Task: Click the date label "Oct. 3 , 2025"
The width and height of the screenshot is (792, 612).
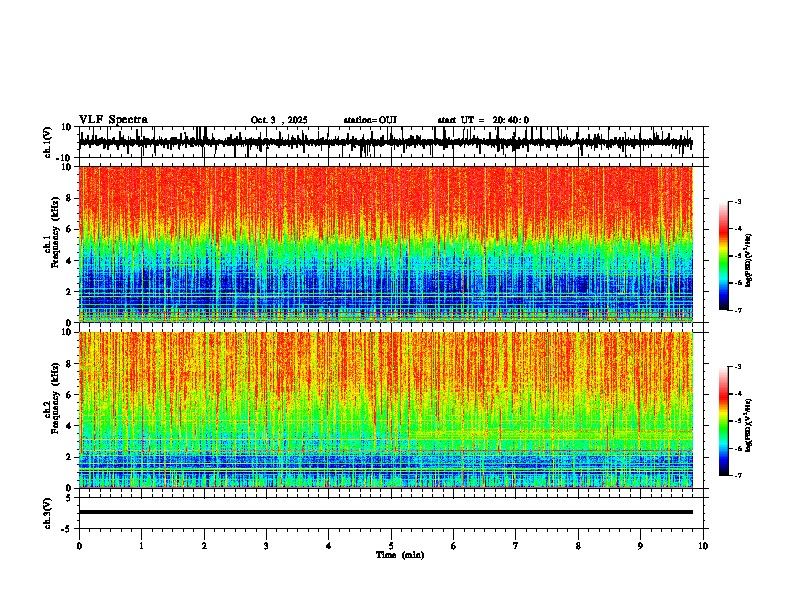Action: pos(279,120)
